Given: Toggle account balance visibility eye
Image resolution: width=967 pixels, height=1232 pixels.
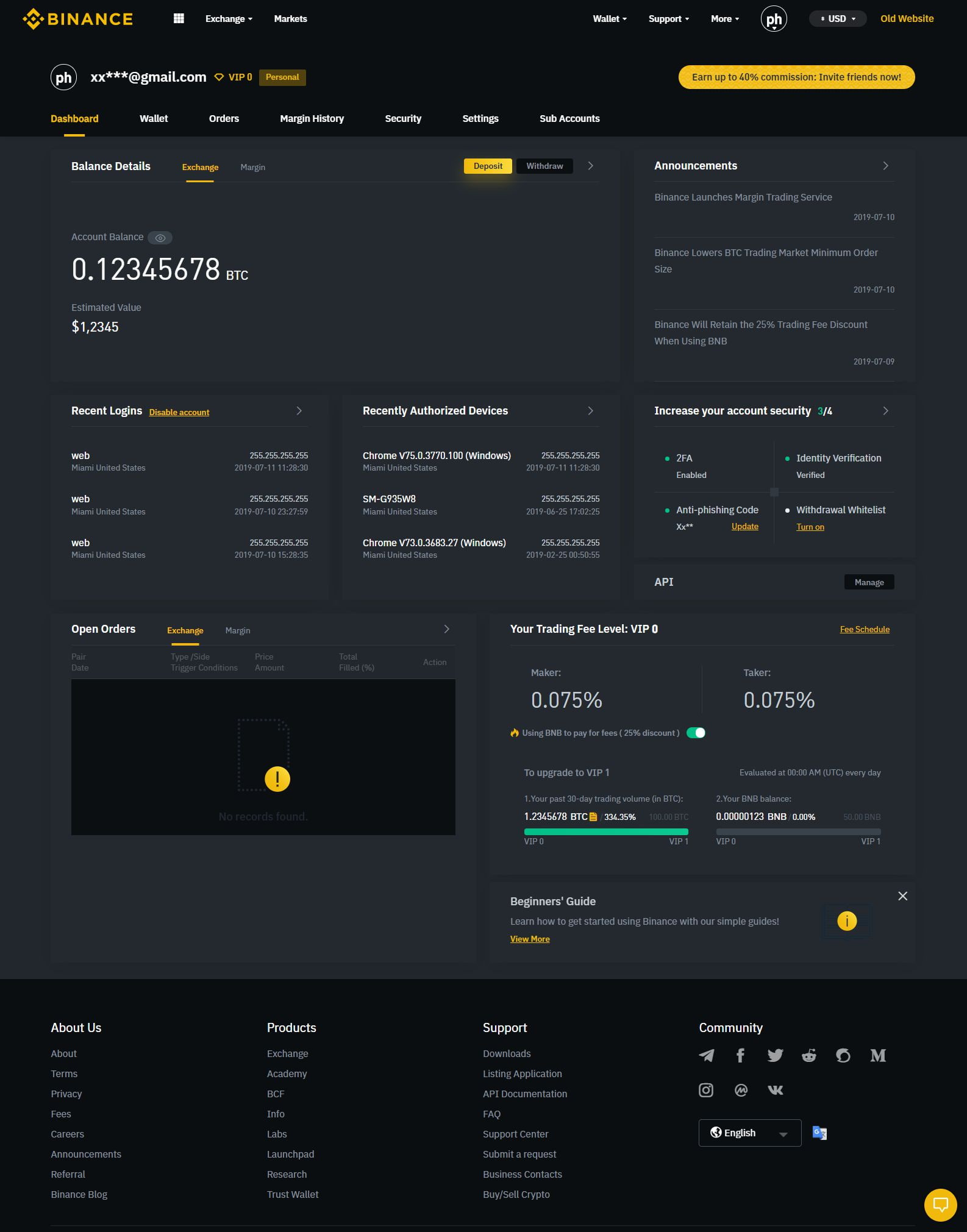Looking at the screenshot, I should [x=160, y=238].
